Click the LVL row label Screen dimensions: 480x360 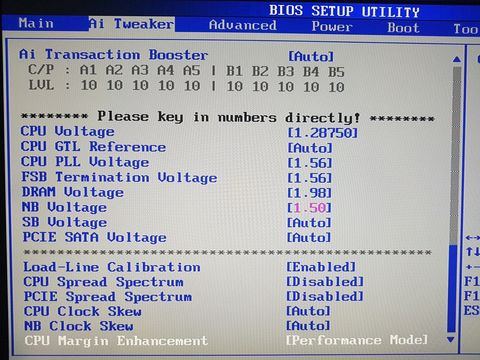(41, 85)
